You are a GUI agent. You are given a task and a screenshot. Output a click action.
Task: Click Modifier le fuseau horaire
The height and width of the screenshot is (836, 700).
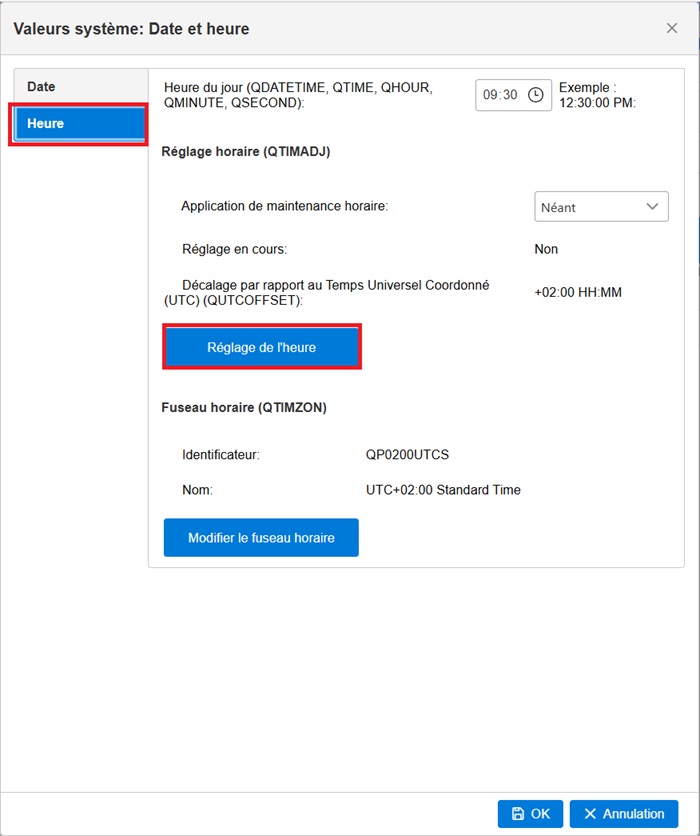[261, 538]
